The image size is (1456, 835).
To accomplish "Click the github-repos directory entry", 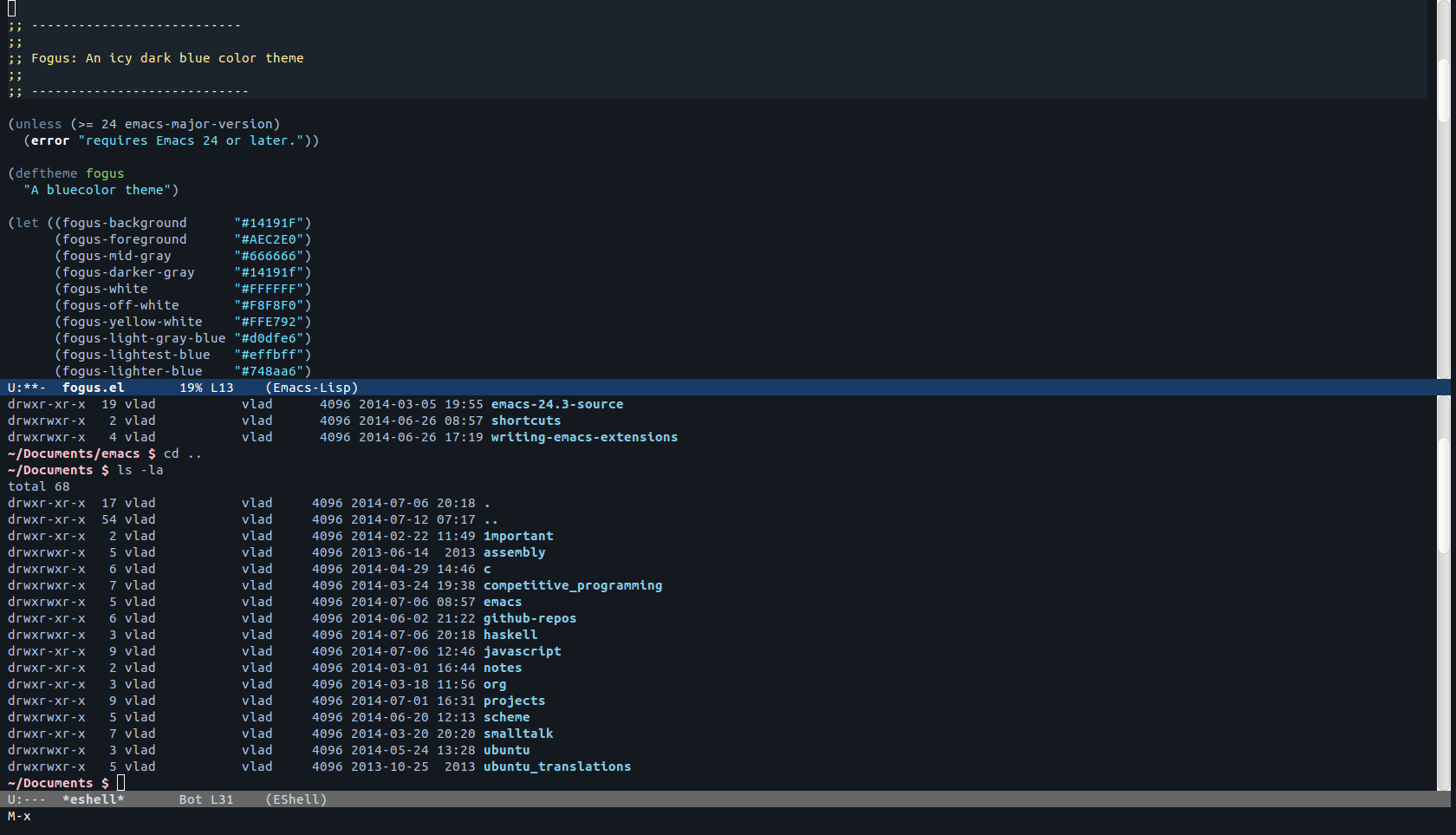I will [x=530, y=618].
